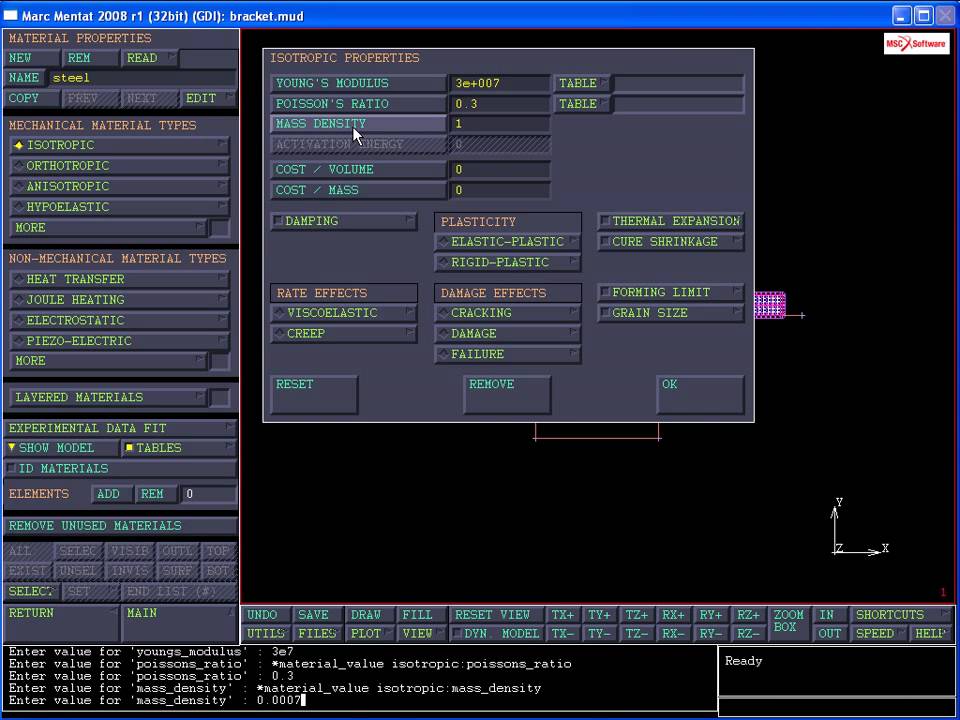Toggle the SHOW MODEL option
The width and height of the screenshot is (960, 720).
click(62, 448)
